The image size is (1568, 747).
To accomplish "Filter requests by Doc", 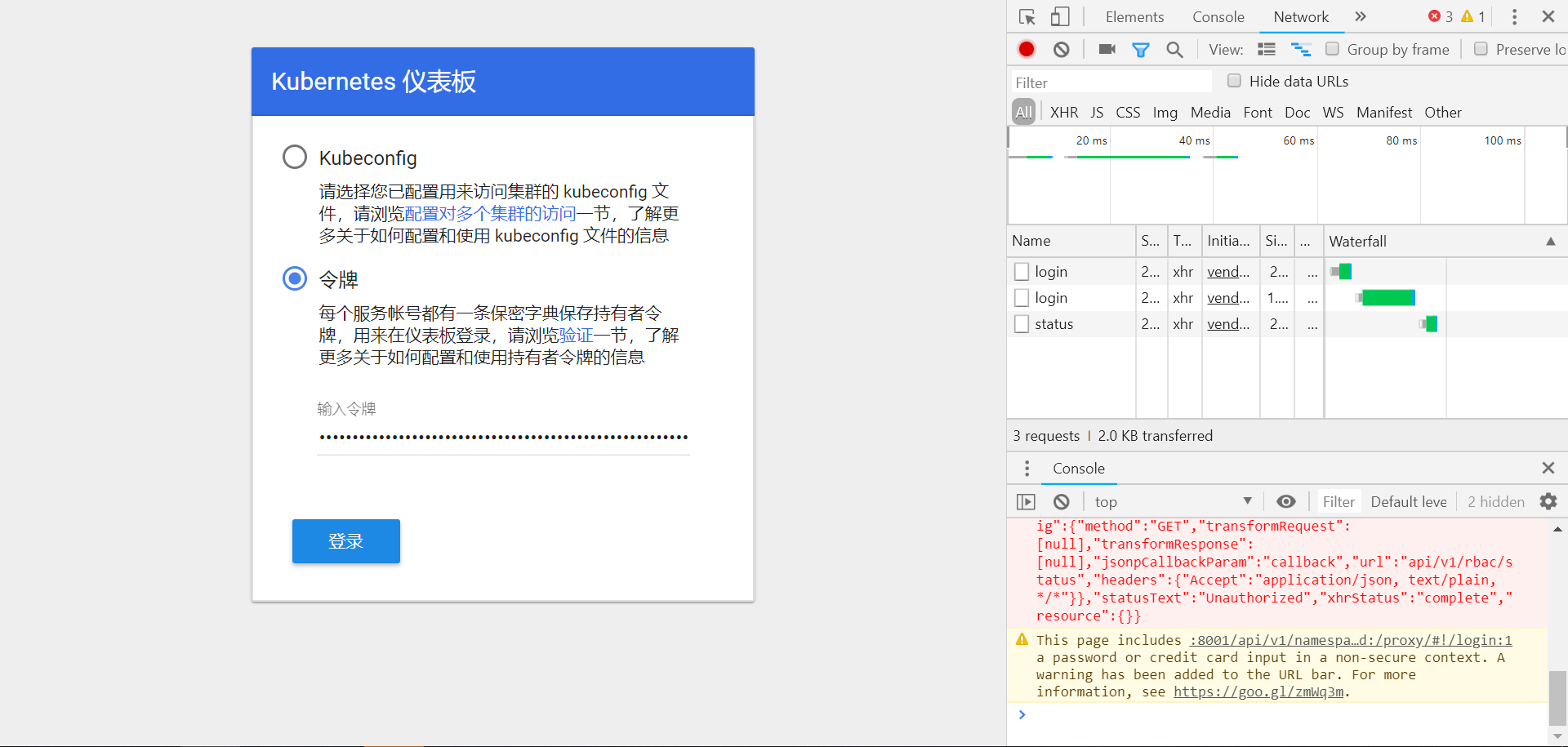I will [x=1297, y=113].
